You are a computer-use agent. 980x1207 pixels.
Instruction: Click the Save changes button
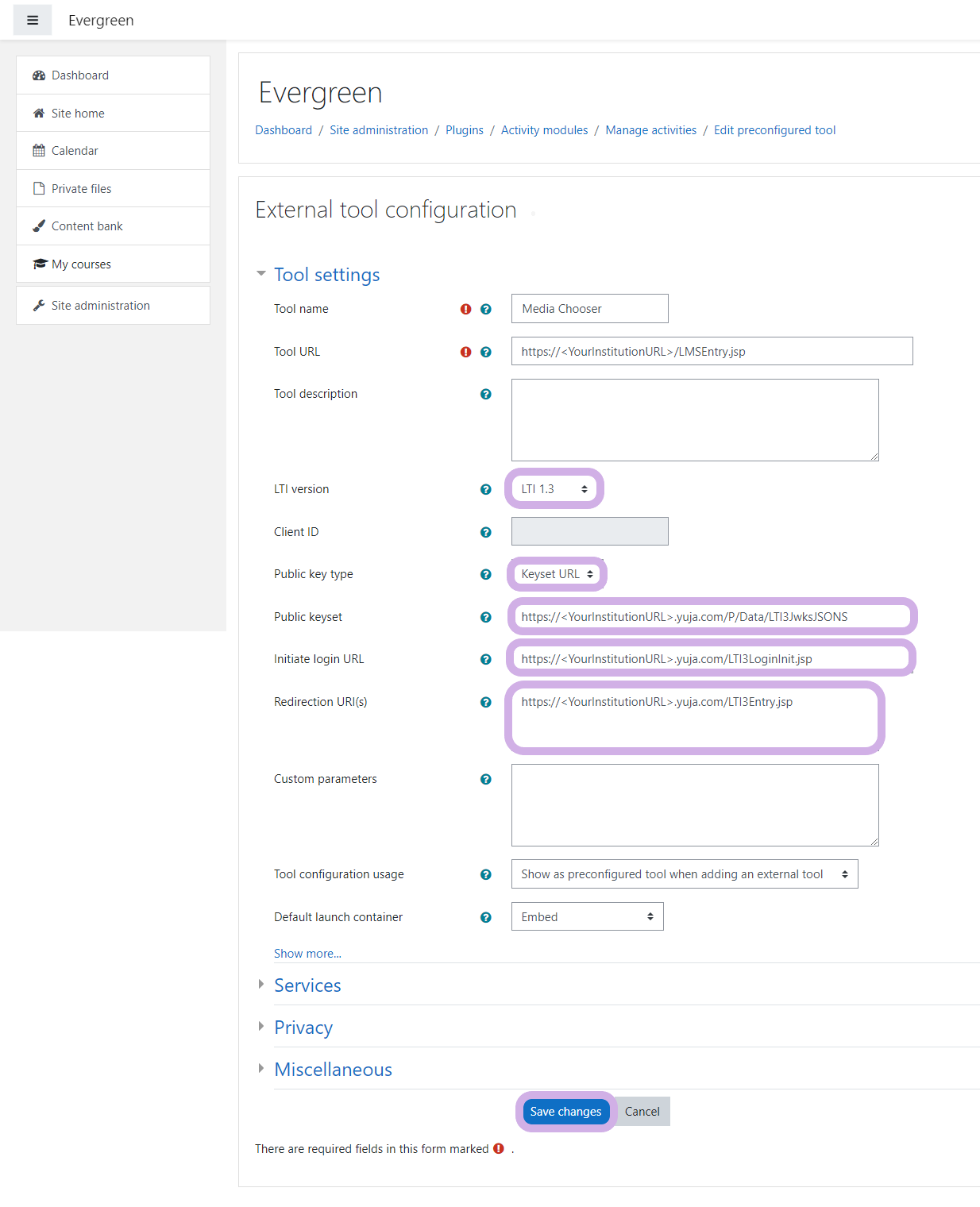click(566, 1112)
